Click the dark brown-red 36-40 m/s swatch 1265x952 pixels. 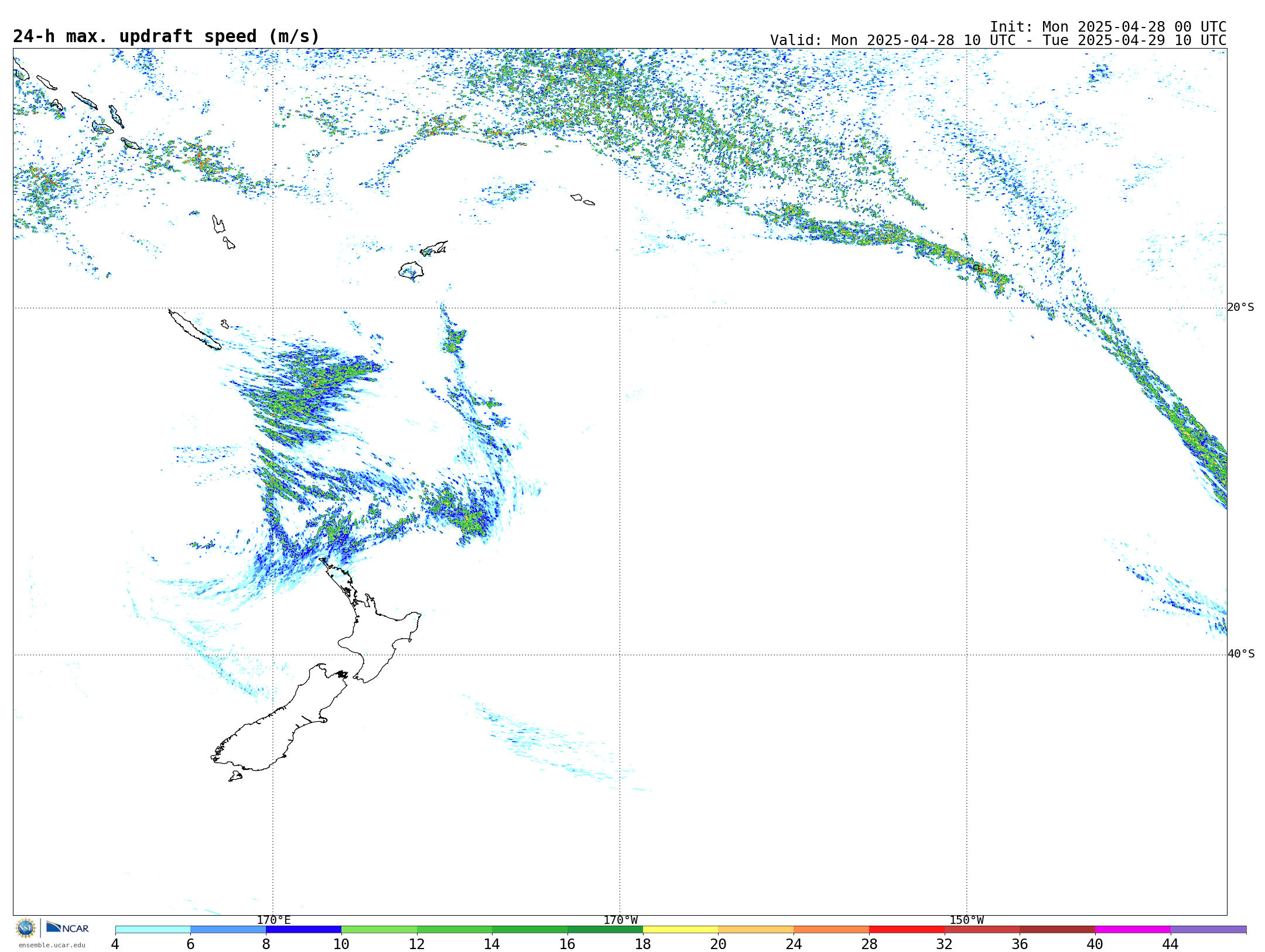pyautogui.click(x=1058, y=930)
